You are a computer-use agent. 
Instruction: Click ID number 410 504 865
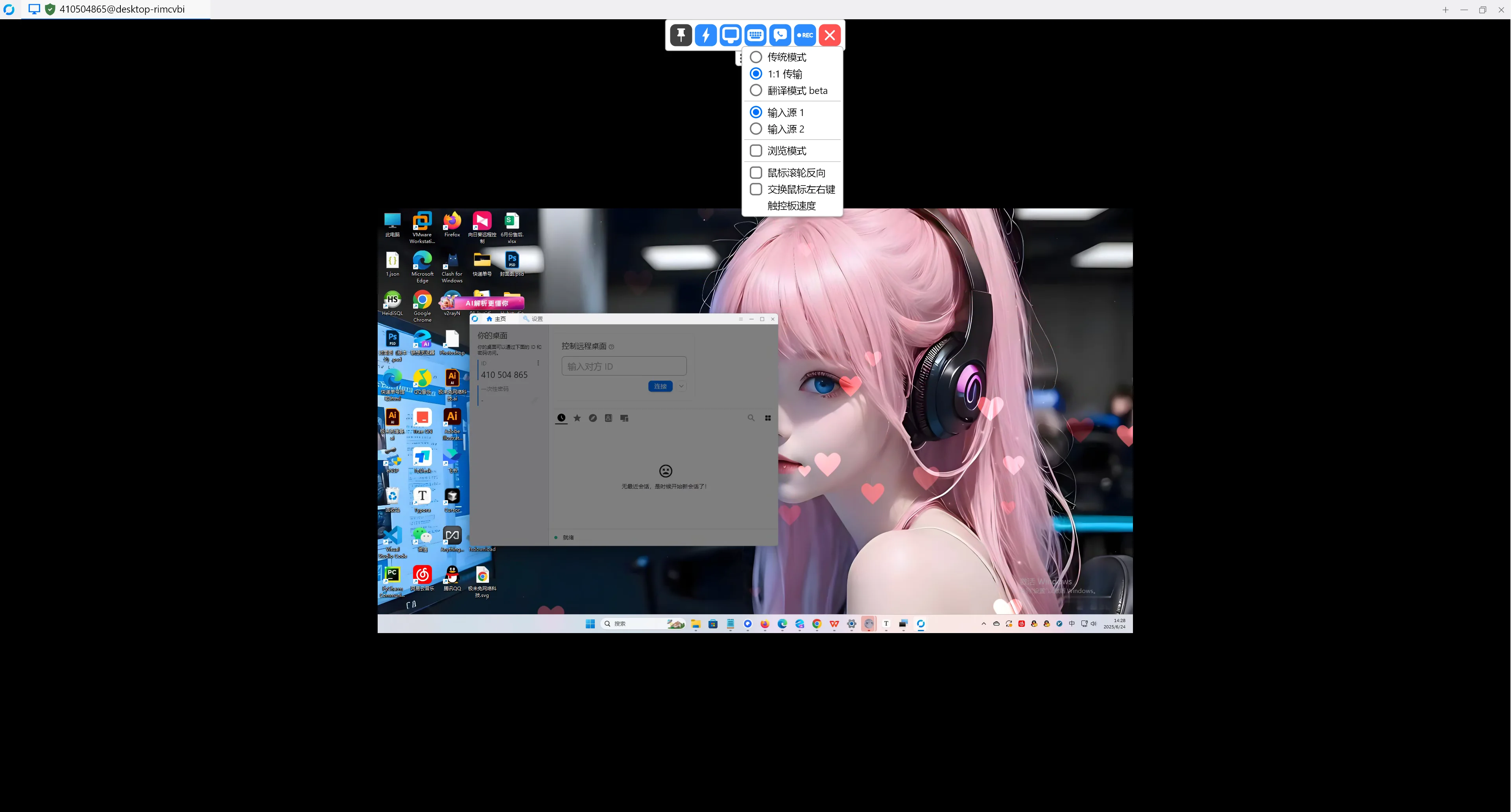pos(504,375)
